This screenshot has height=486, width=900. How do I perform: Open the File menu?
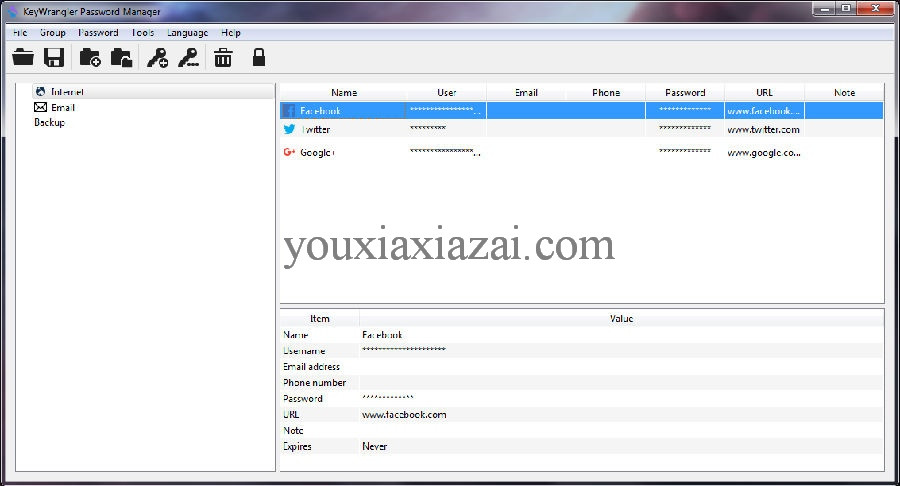(20, 33)
